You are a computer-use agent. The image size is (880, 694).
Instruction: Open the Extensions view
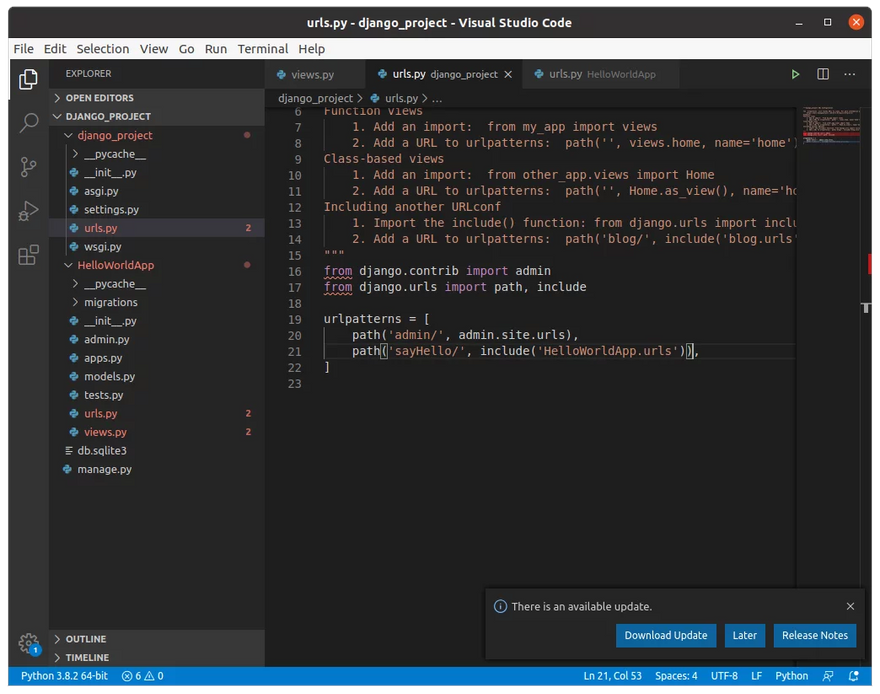coord(28,255)
